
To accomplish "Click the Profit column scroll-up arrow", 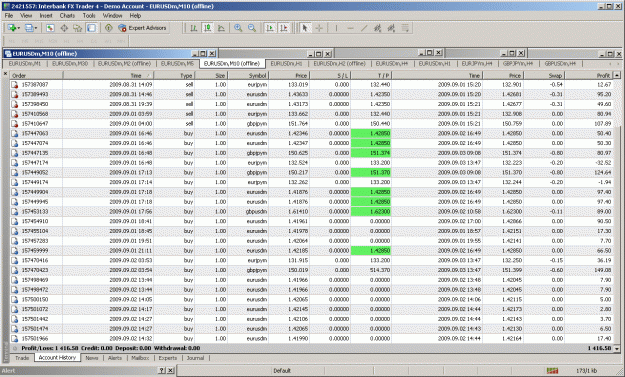I will (617, 75).
